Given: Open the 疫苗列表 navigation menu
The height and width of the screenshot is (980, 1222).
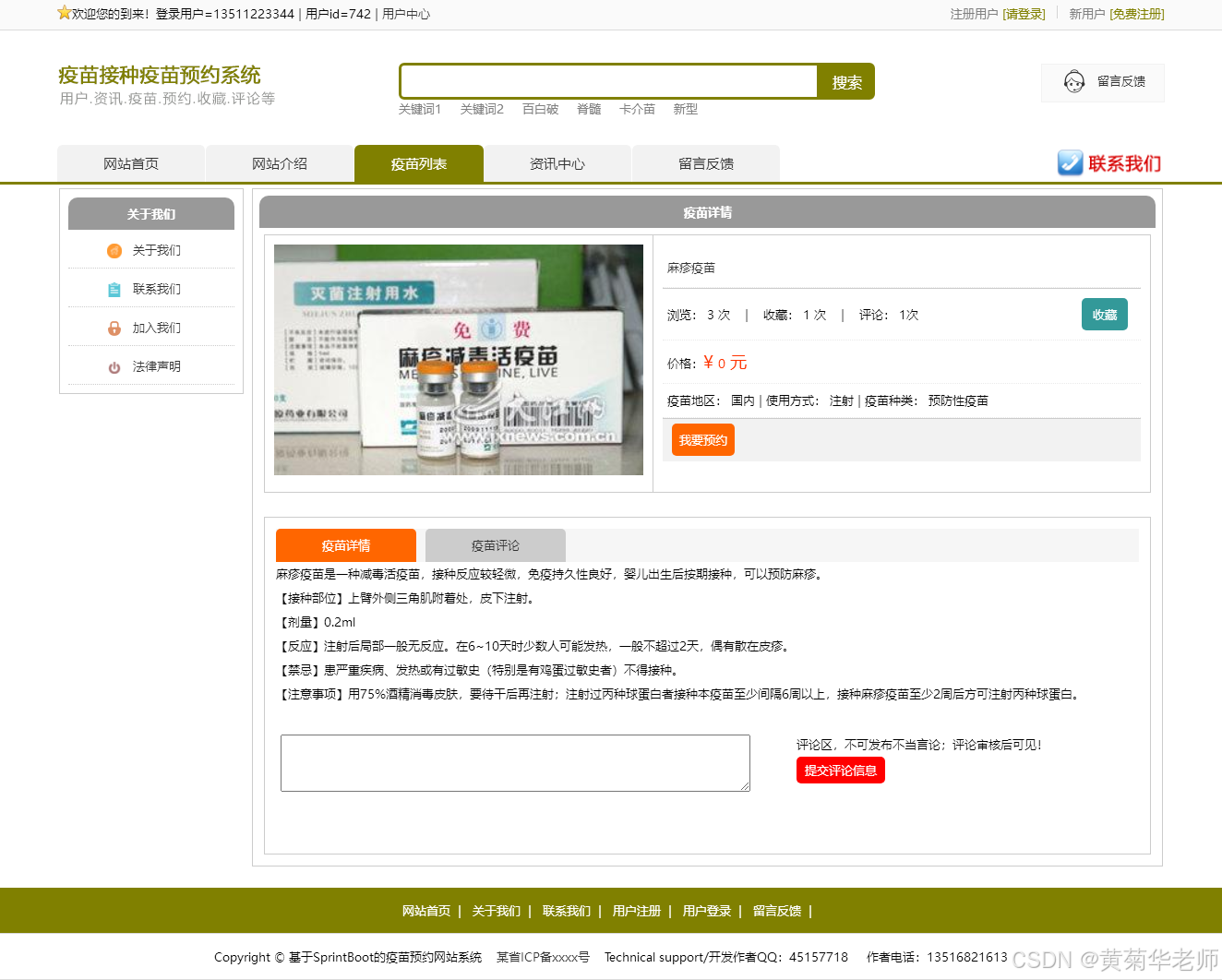Looking at the screenshot, I should click(418, 163).
